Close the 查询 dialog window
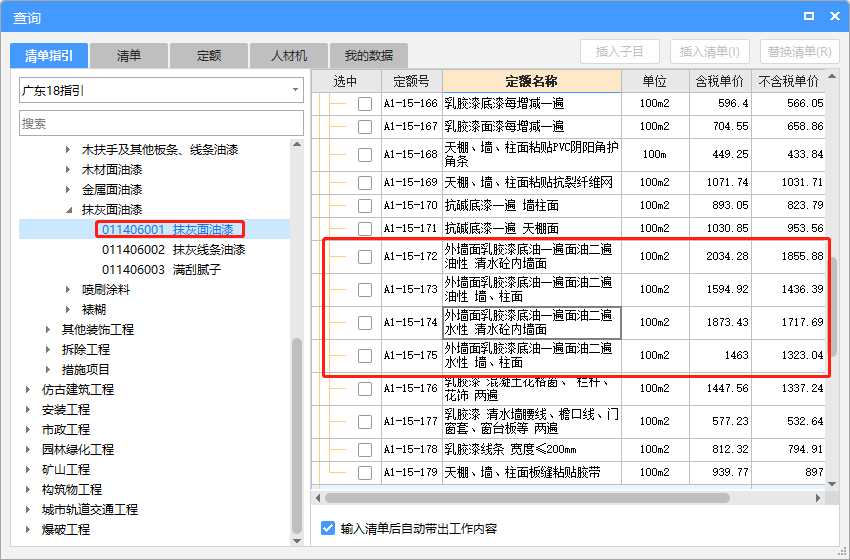This screenshot has height=560, width=850. click(x=835, y=16)
